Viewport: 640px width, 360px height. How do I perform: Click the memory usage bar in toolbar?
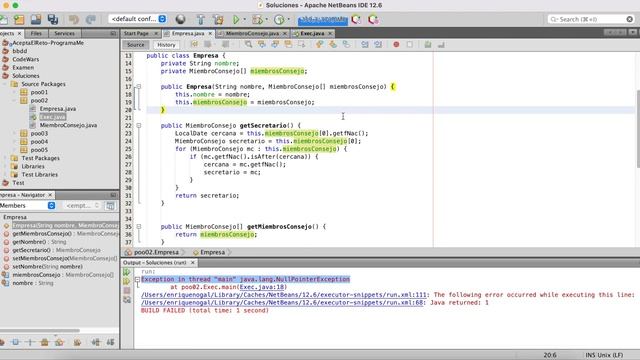[322, 19]
